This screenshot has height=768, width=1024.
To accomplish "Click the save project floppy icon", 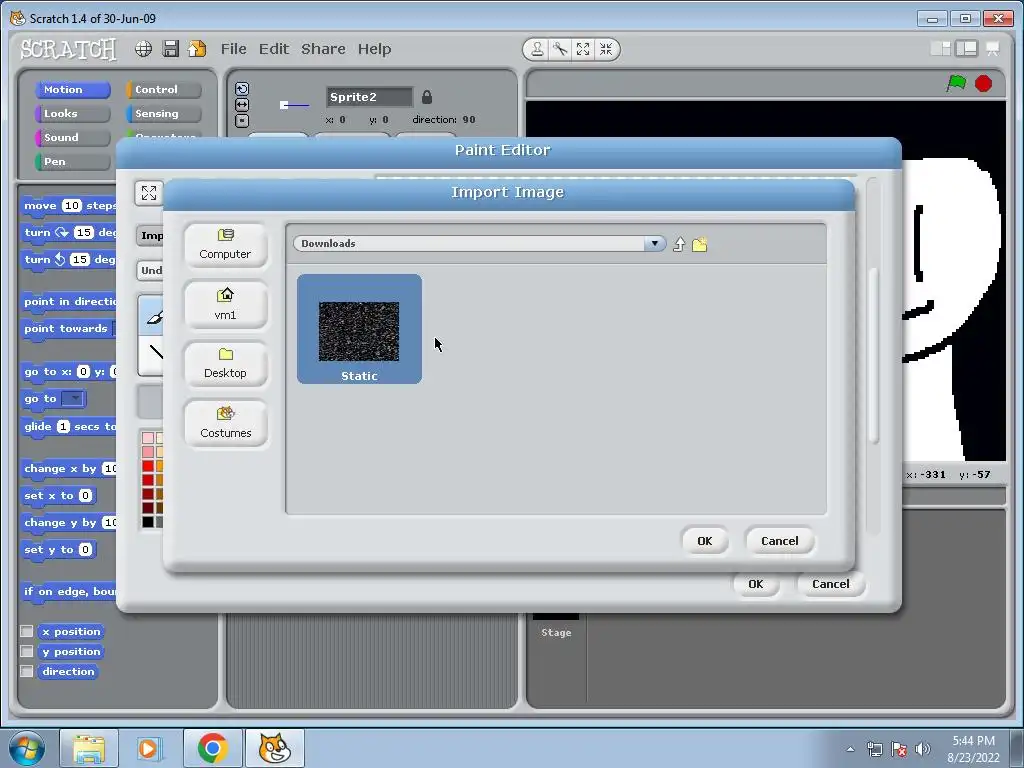I will [x=170, y=49].
